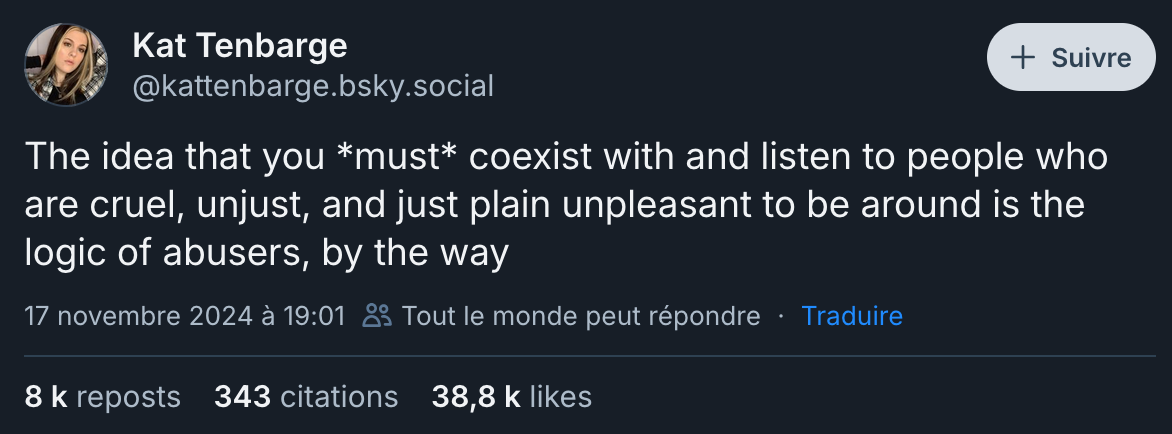This screenshot has width=1172, height=434.
Task: Click the people icon for reply settings
Action: (377, 316)
